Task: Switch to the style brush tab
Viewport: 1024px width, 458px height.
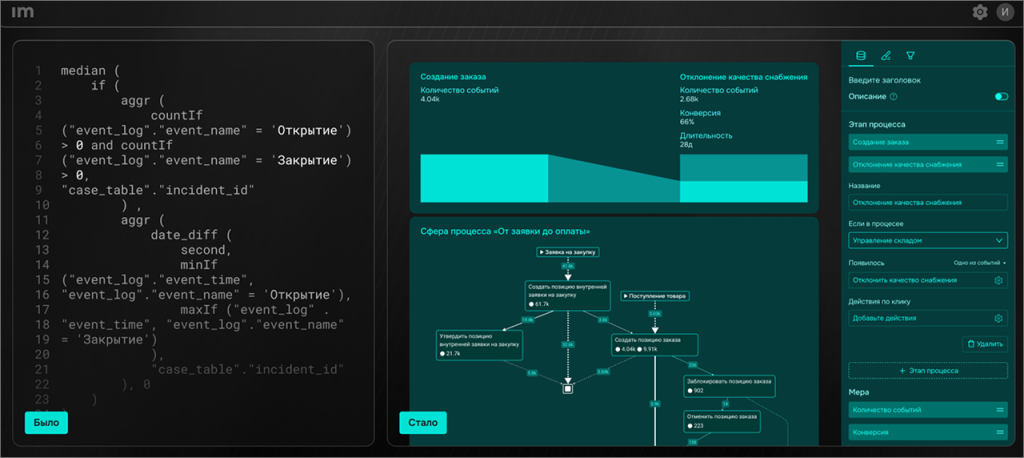Action: (885, 56)
